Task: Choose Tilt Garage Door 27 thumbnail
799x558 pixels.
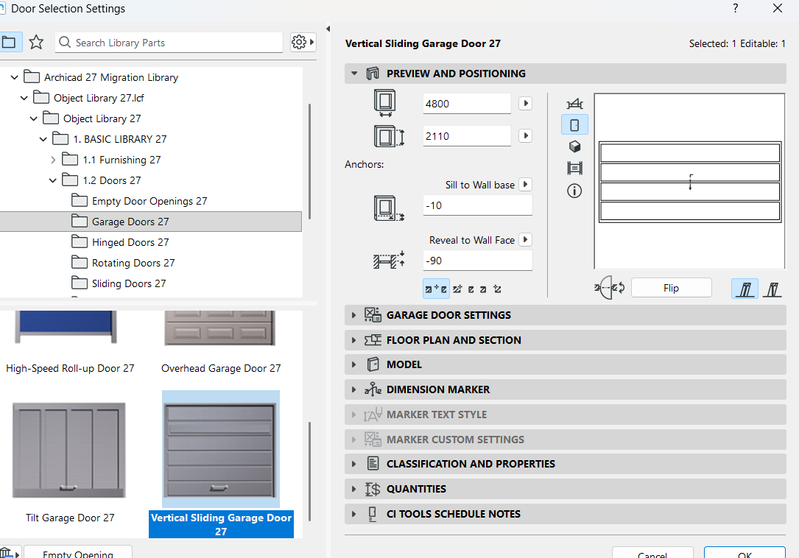Action: tap(69, 450)
